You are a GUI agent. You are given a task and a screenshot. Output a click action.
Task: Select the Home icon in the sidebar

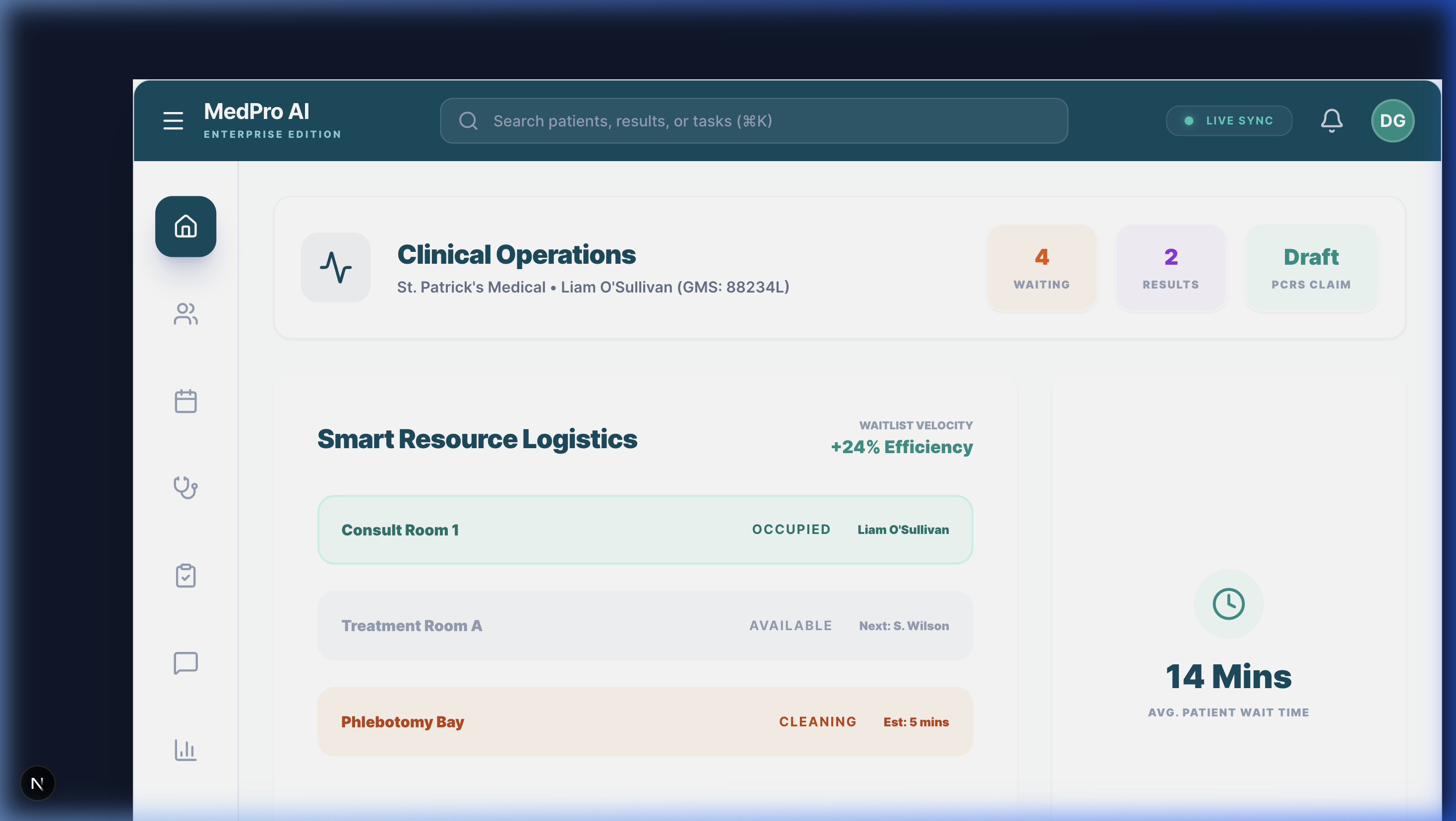coord(185,226)
